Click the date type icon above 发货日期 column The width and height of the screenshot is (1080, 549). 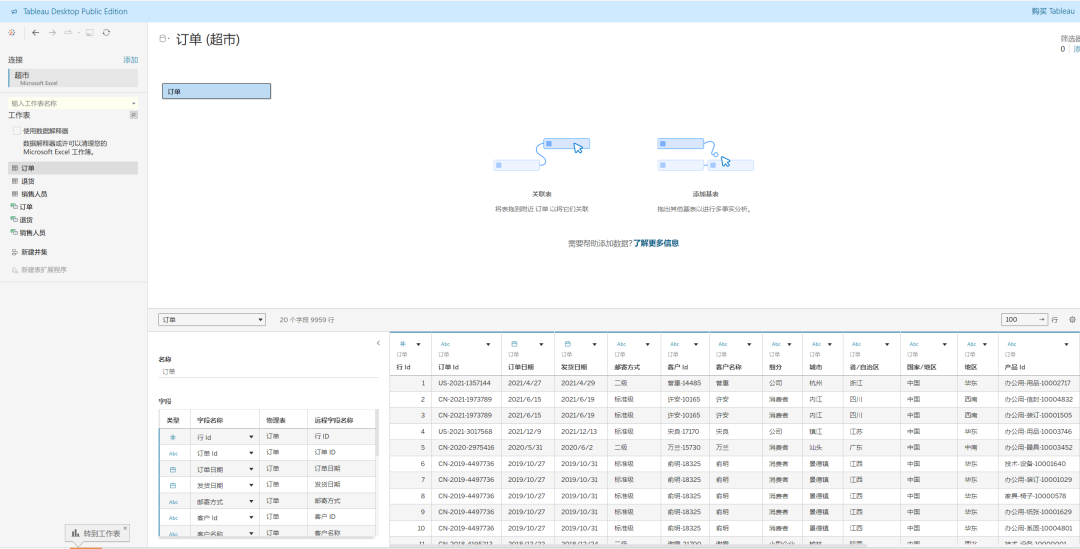tap(568, 344)
